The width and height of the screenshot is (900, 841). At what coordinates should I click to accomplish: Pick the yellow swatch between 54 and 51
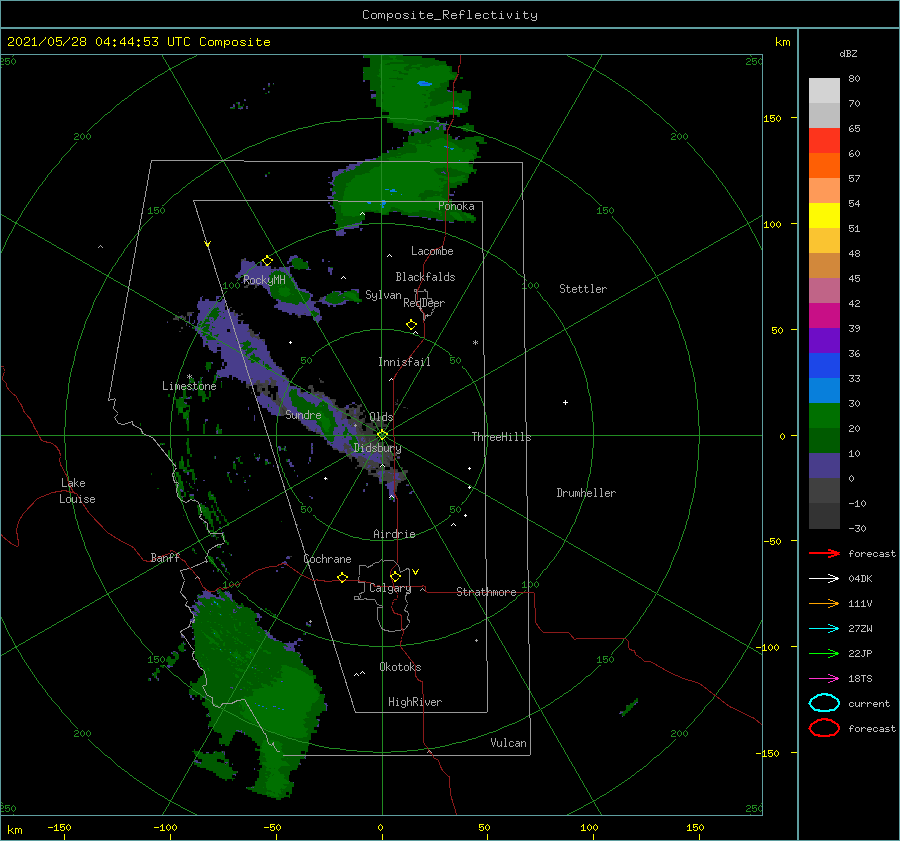[x=824, y=215]
